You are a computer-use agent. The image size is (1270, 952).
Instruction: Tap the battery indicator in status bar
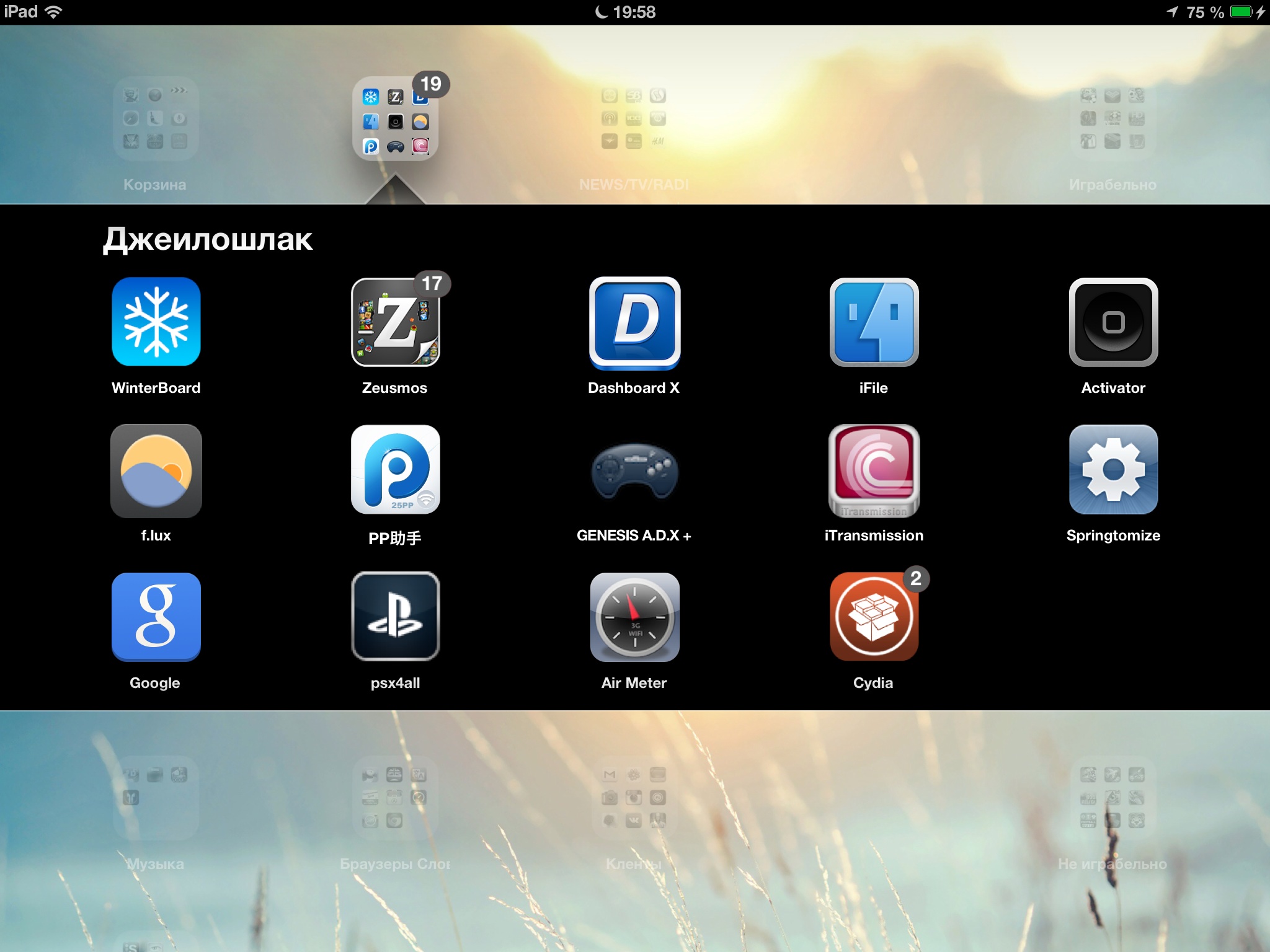[1241, 12]
